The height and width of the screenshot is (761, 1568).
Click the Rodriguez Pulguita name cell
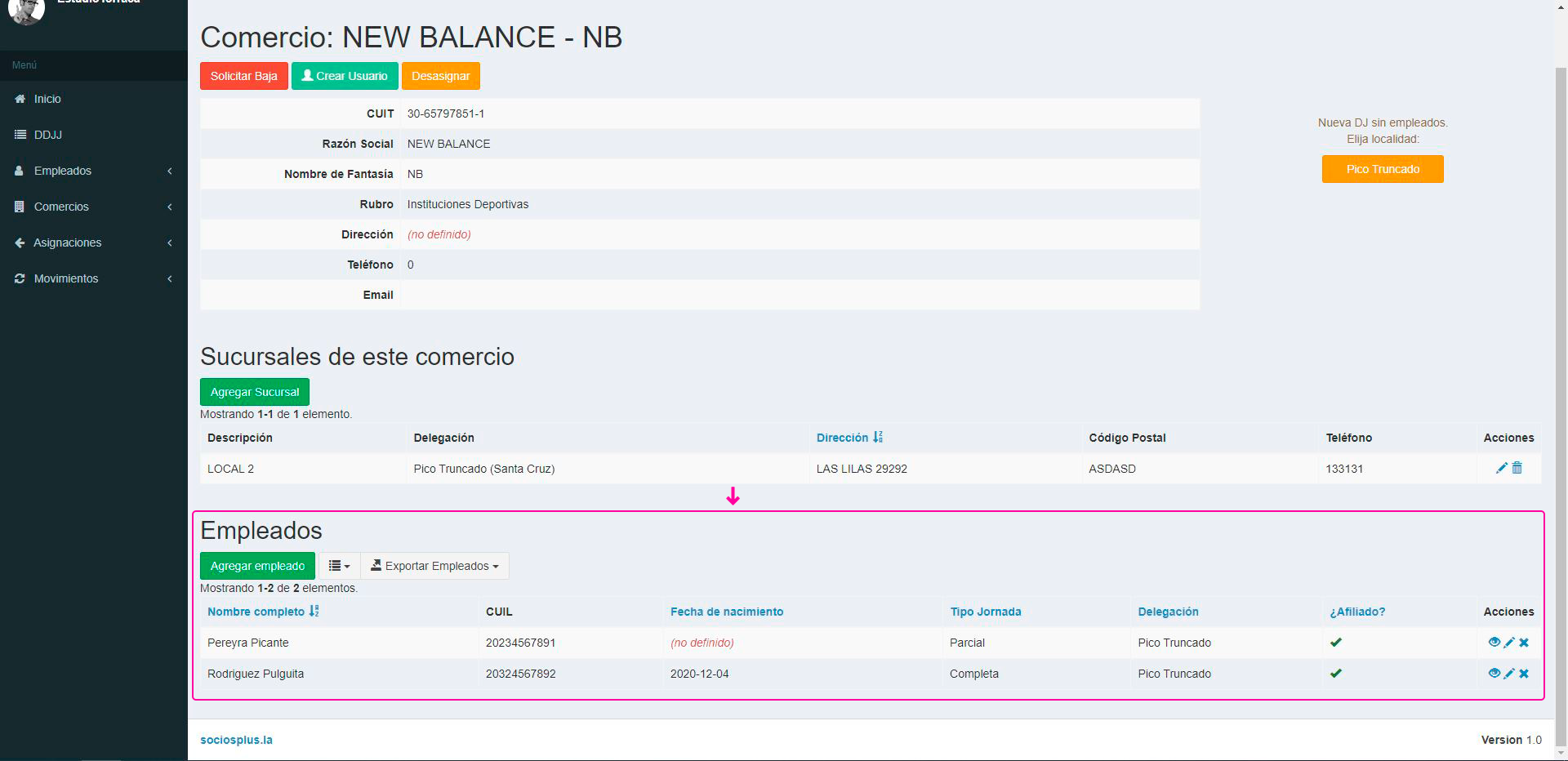(x=340, y=674)
